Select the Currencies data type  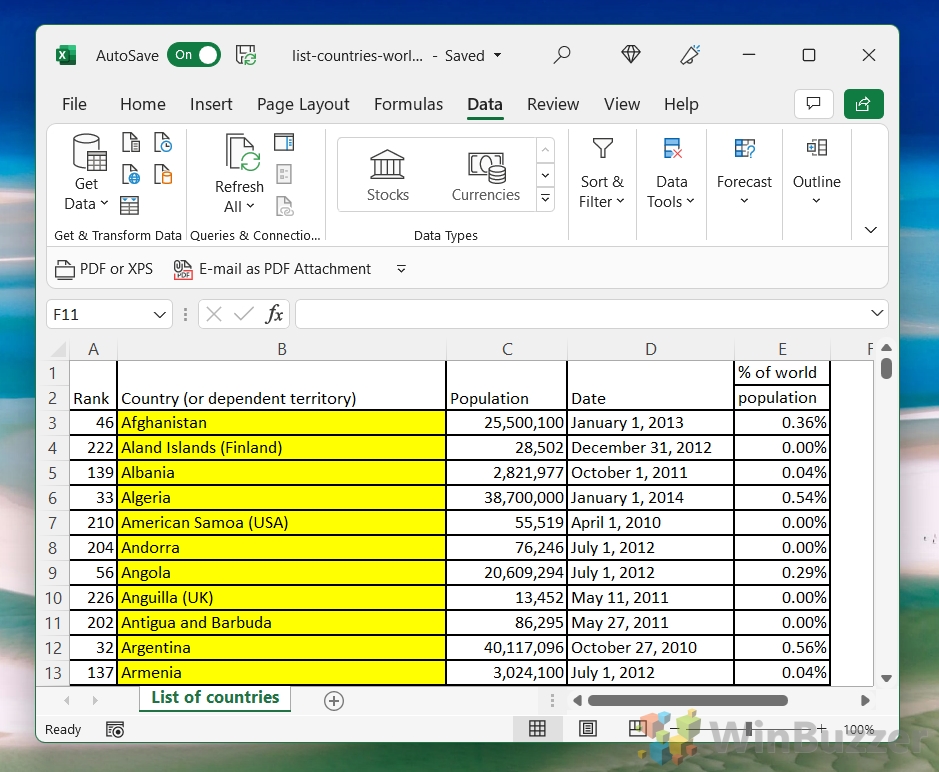click(485, 172)
